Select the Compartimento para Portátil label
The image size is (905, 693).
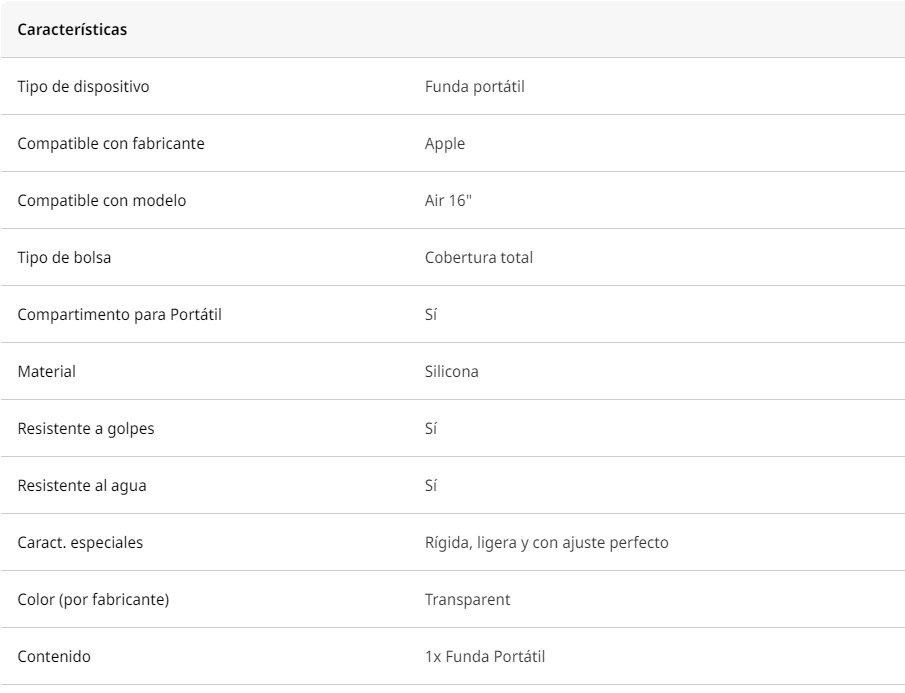click(119, 315)
